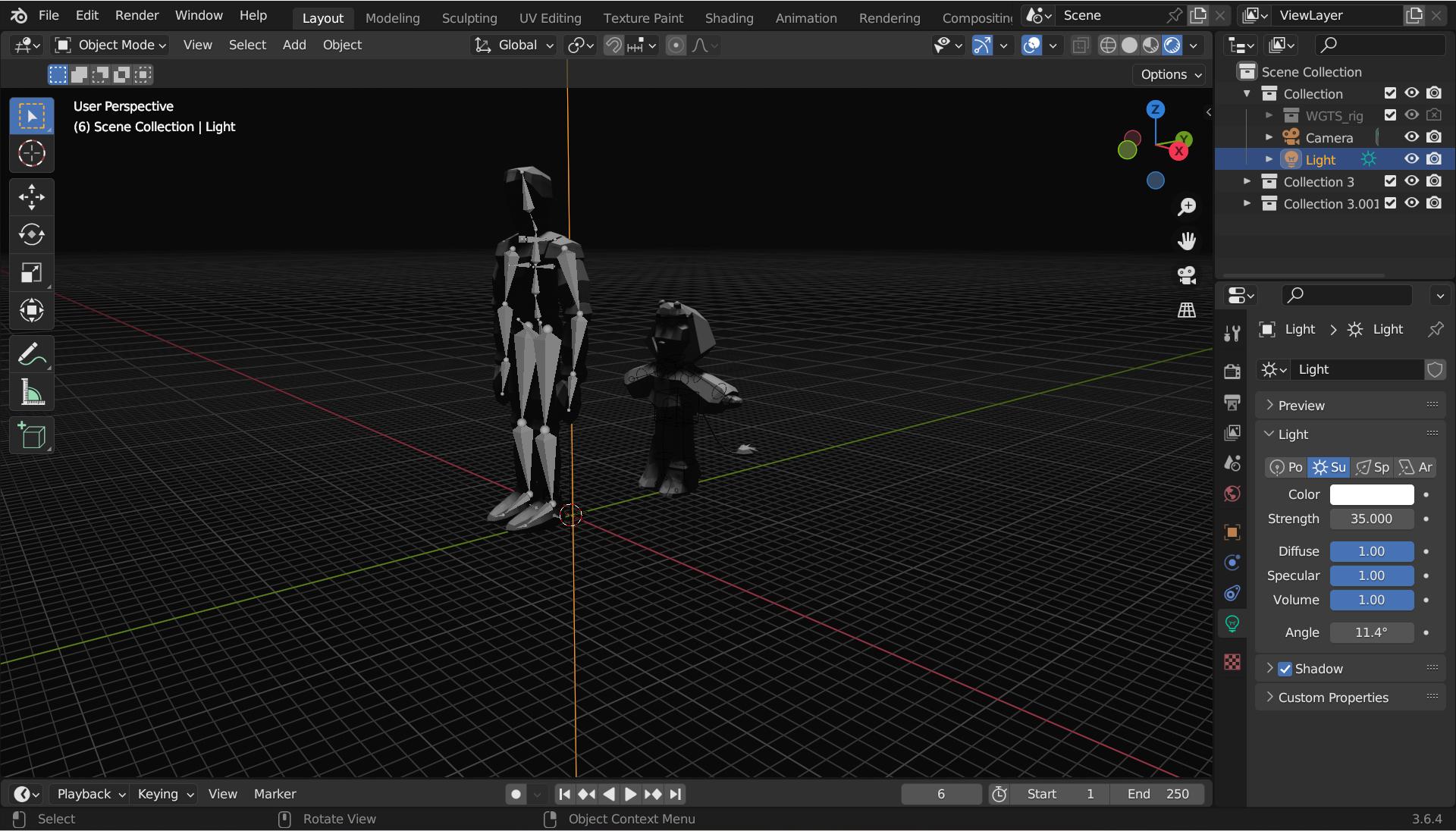This screenshot has height=831, width=1456.
Task: Open the light Color swatch
Action: tap(1372, 494)
